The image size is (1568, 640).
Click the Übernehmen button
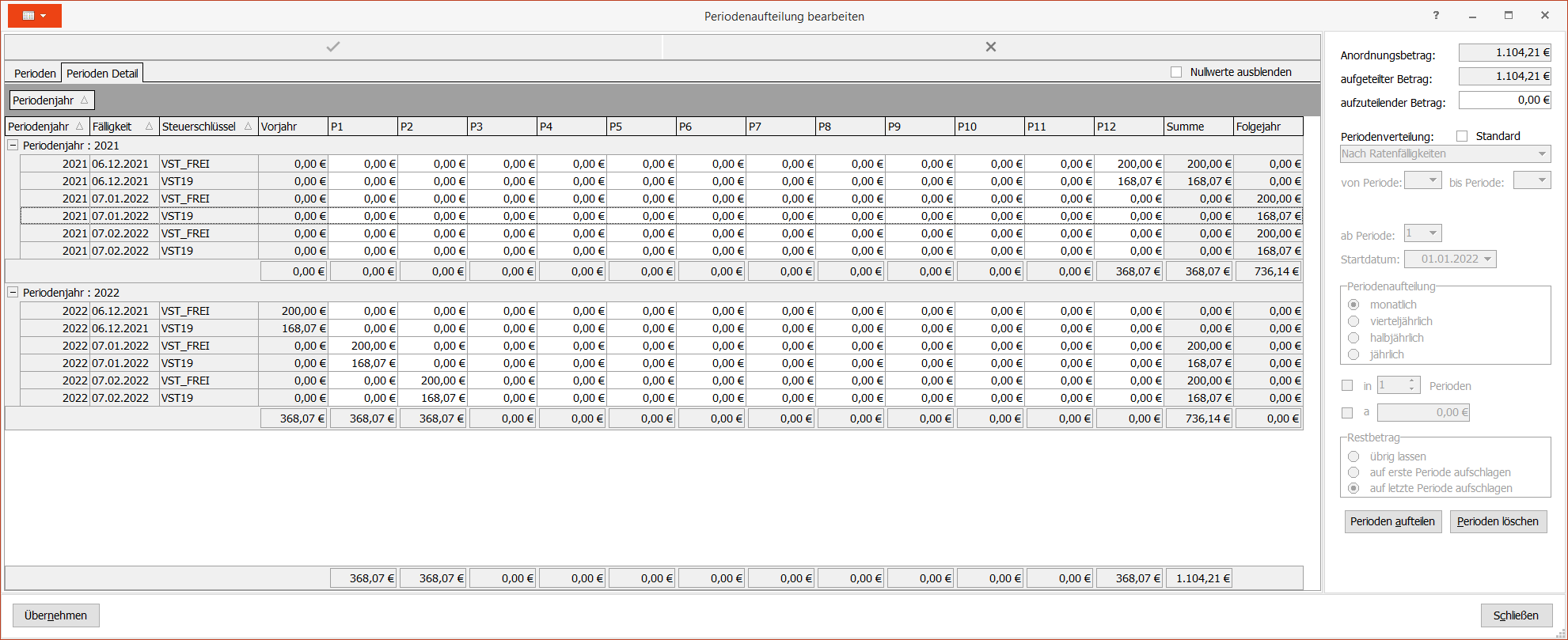(56, 615)
